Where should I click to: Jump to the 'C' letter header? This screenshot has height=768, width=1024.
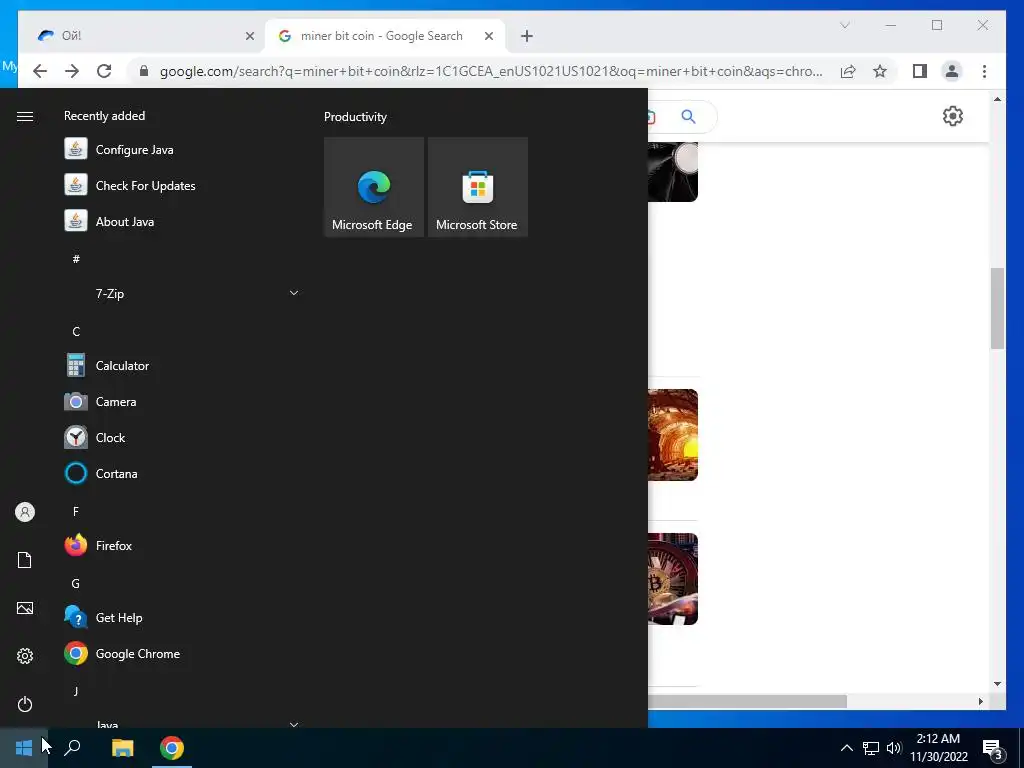(x=76, y=332)
